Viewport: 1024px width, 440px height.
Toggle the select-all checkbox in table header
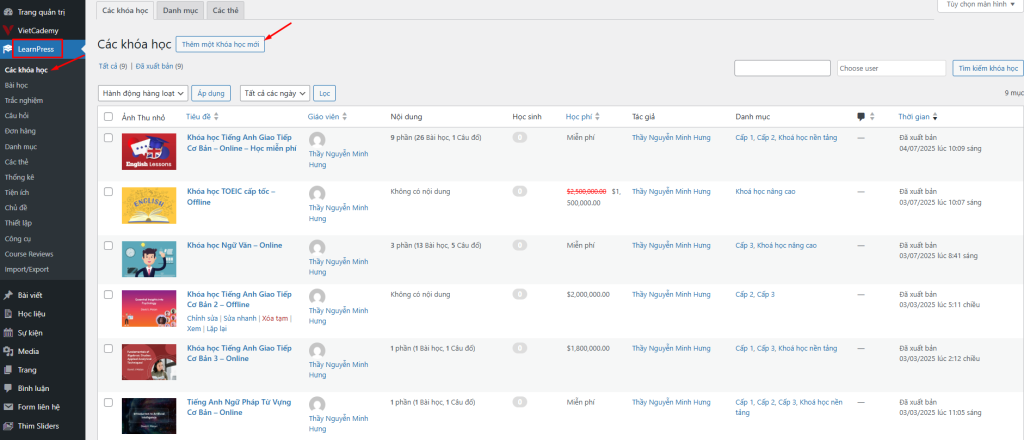[x=108, y=116]
